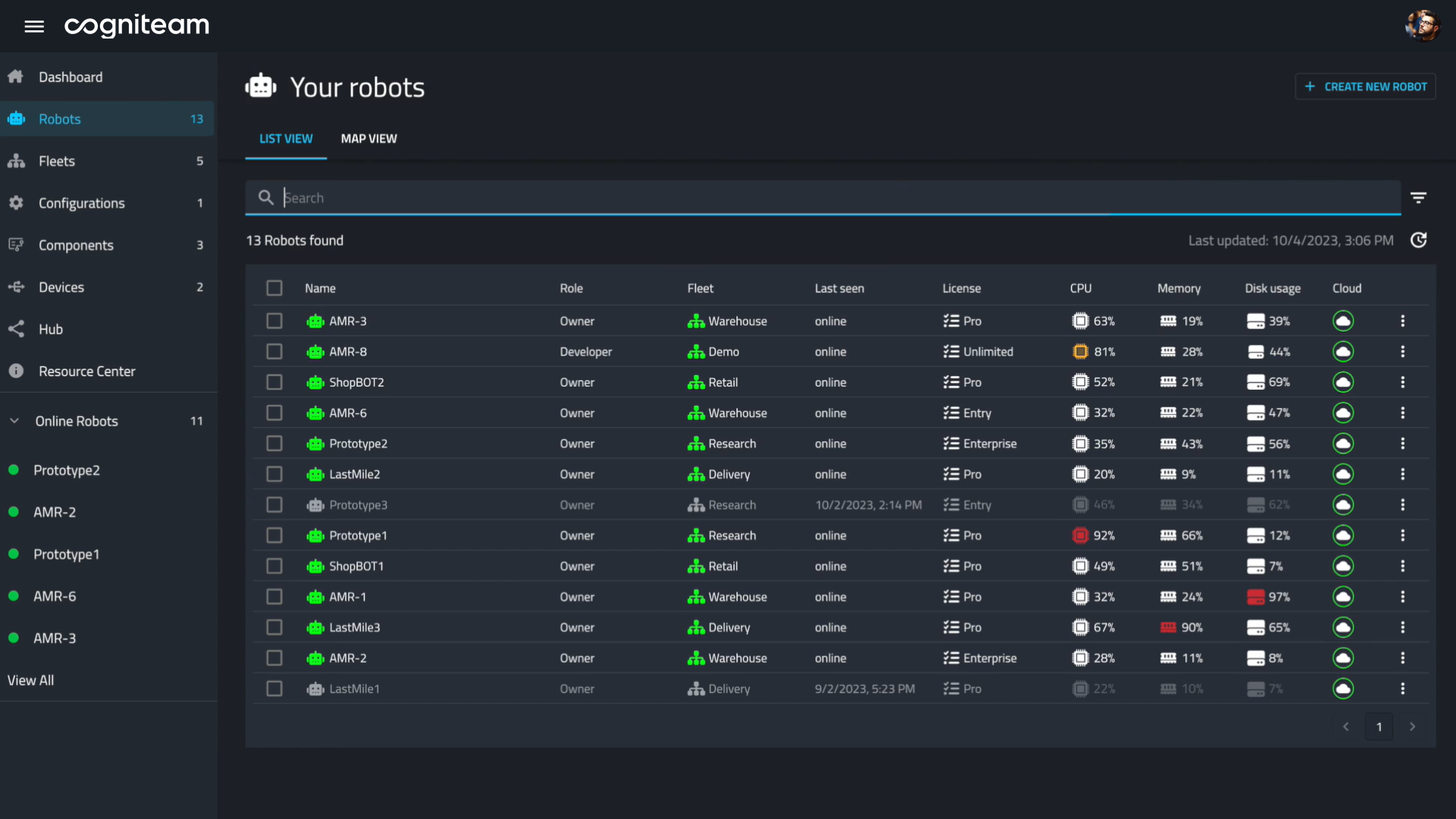
Task: Open more options for LastMile1 row
Action: [x=1402, y=689]
